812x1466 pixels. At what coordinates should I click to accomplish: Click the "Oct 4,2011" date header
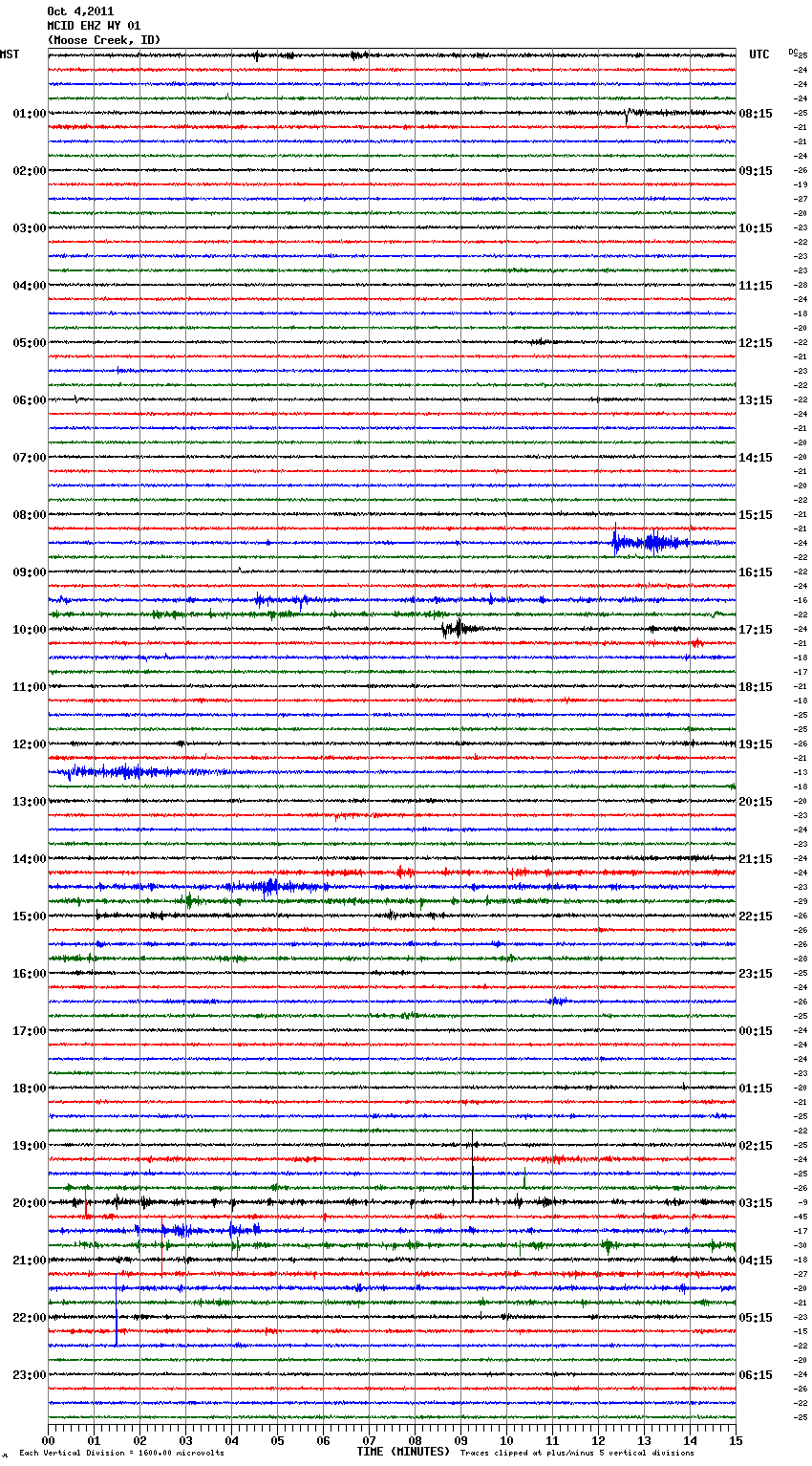pyautogui.click(x=80, y=11)
